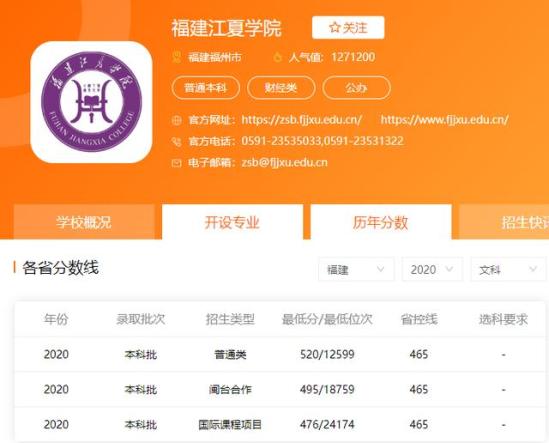Switch to the 历年分数 tab
549x443 pixels.
pos(381,222)
